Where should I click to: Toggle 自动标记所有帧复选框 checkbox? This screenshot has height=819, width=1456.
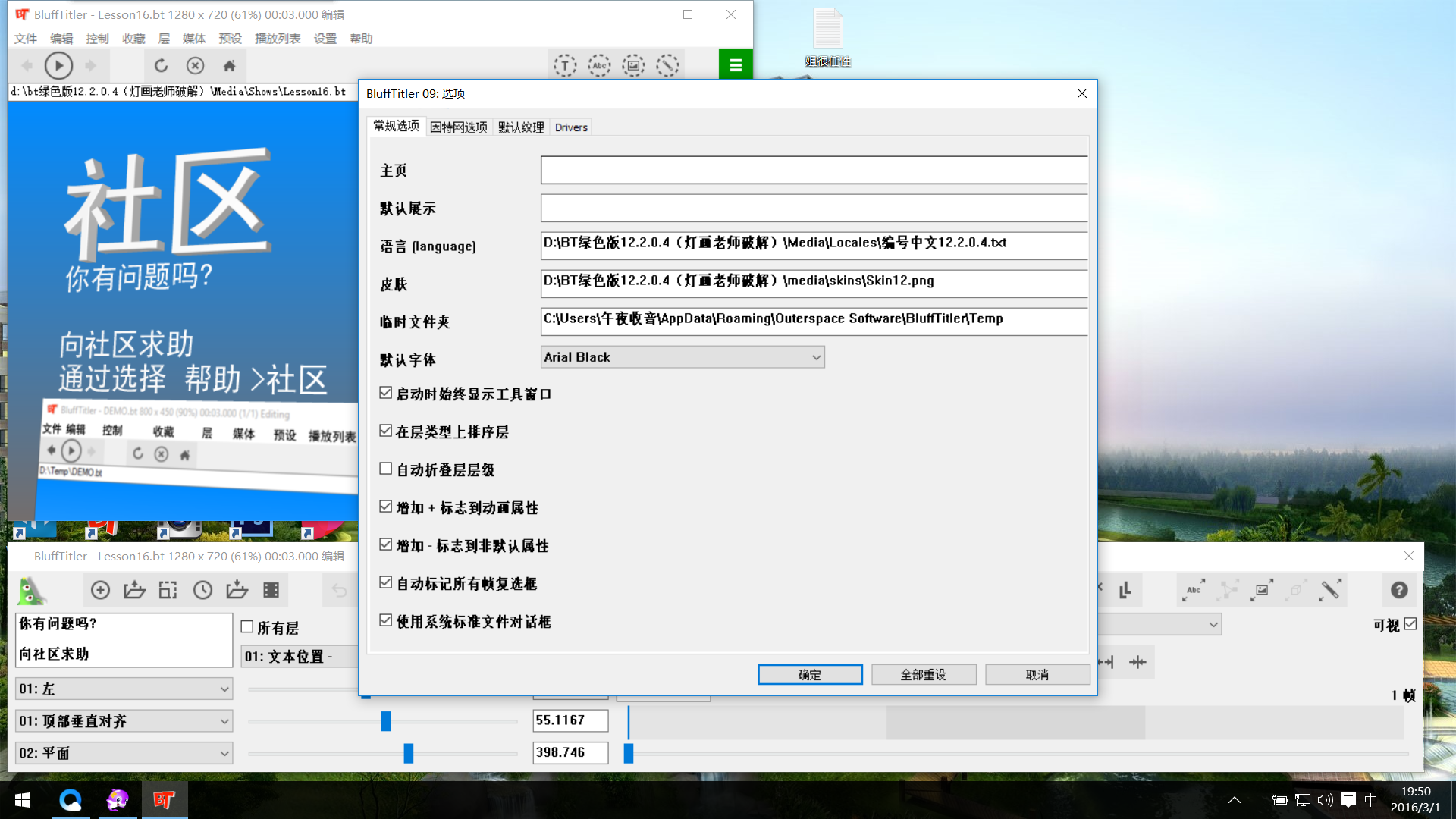coord(386,582)
